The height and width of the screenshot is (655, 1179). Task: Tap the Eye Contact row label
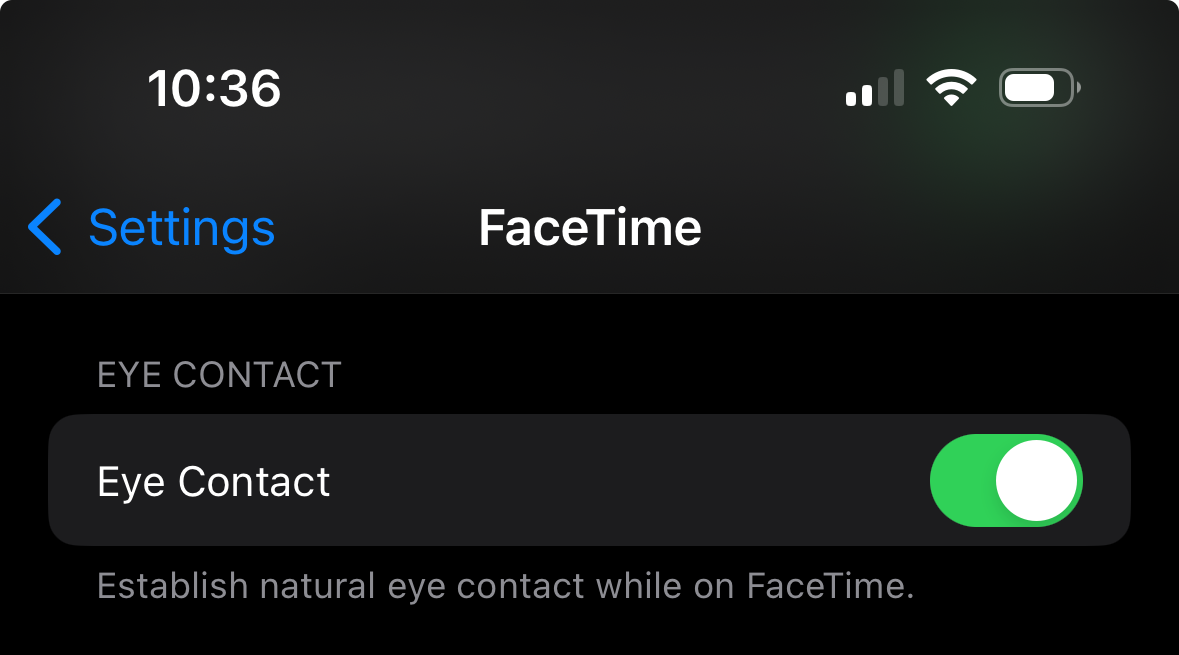pos(214,482)
